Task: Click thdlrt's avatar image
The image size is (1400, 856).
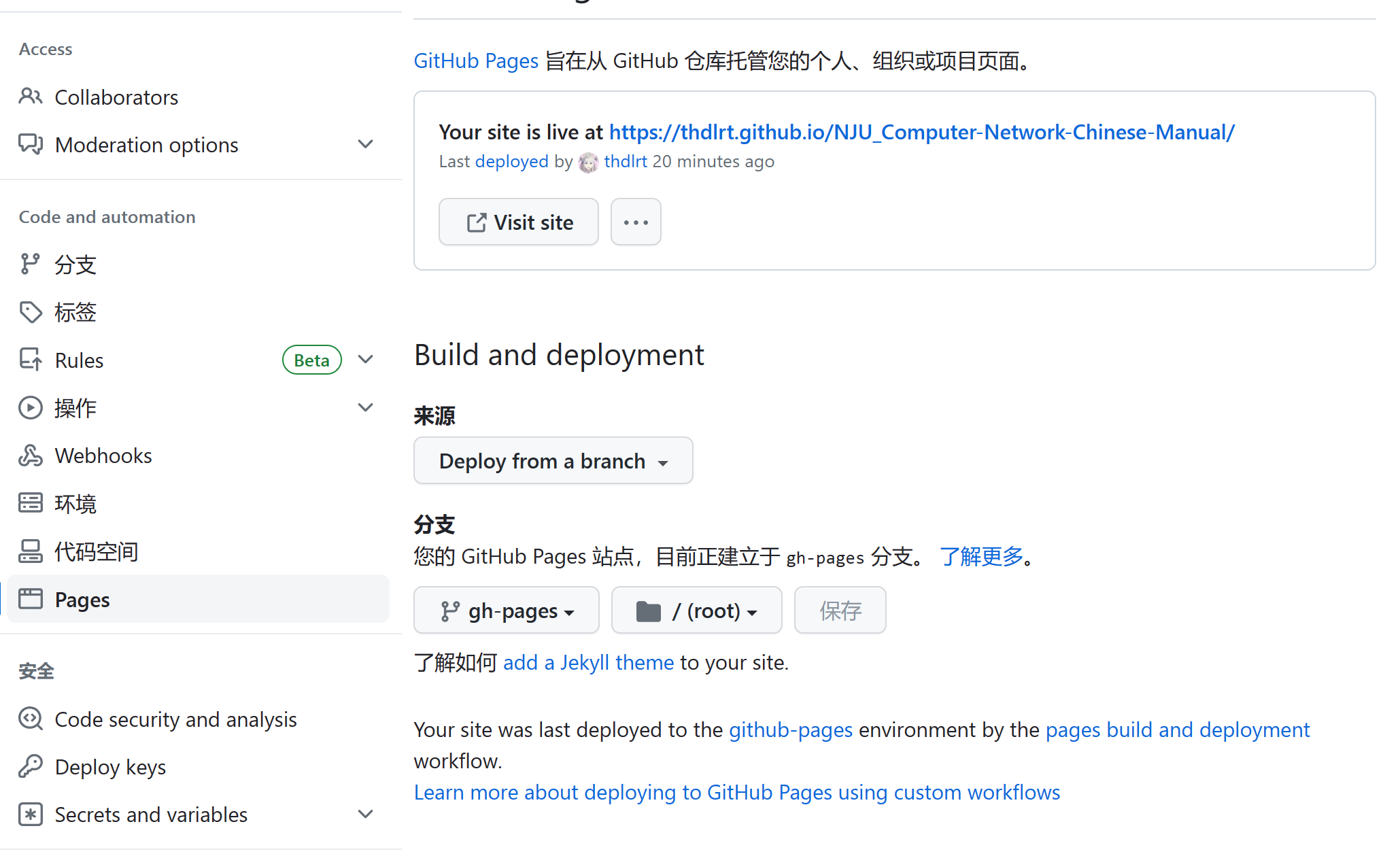Action: pyautogui.click(x=589, y=162)
